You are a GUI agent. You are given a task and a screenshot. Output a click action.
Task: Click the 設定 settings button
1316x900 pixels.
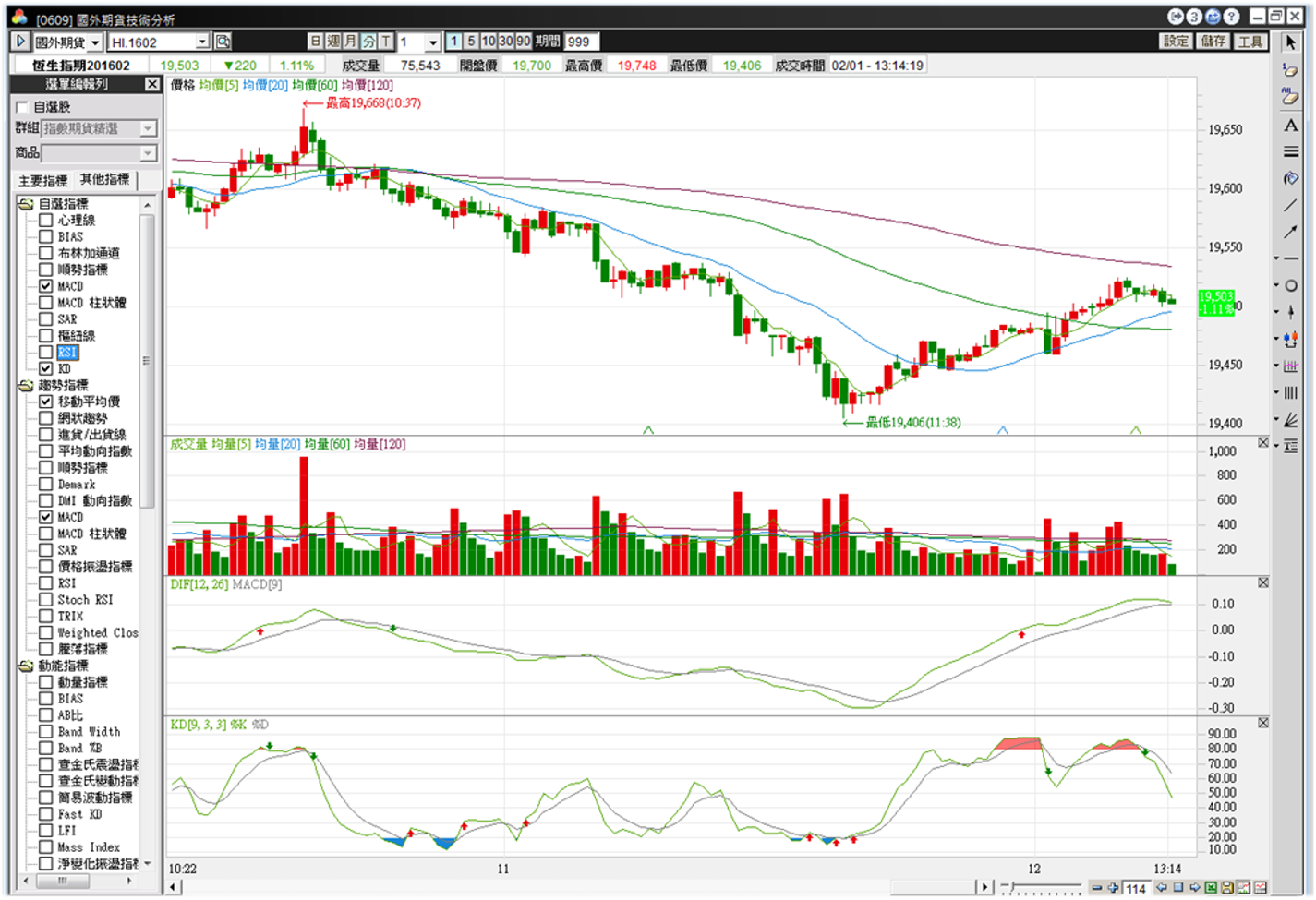click(1176, 42)
